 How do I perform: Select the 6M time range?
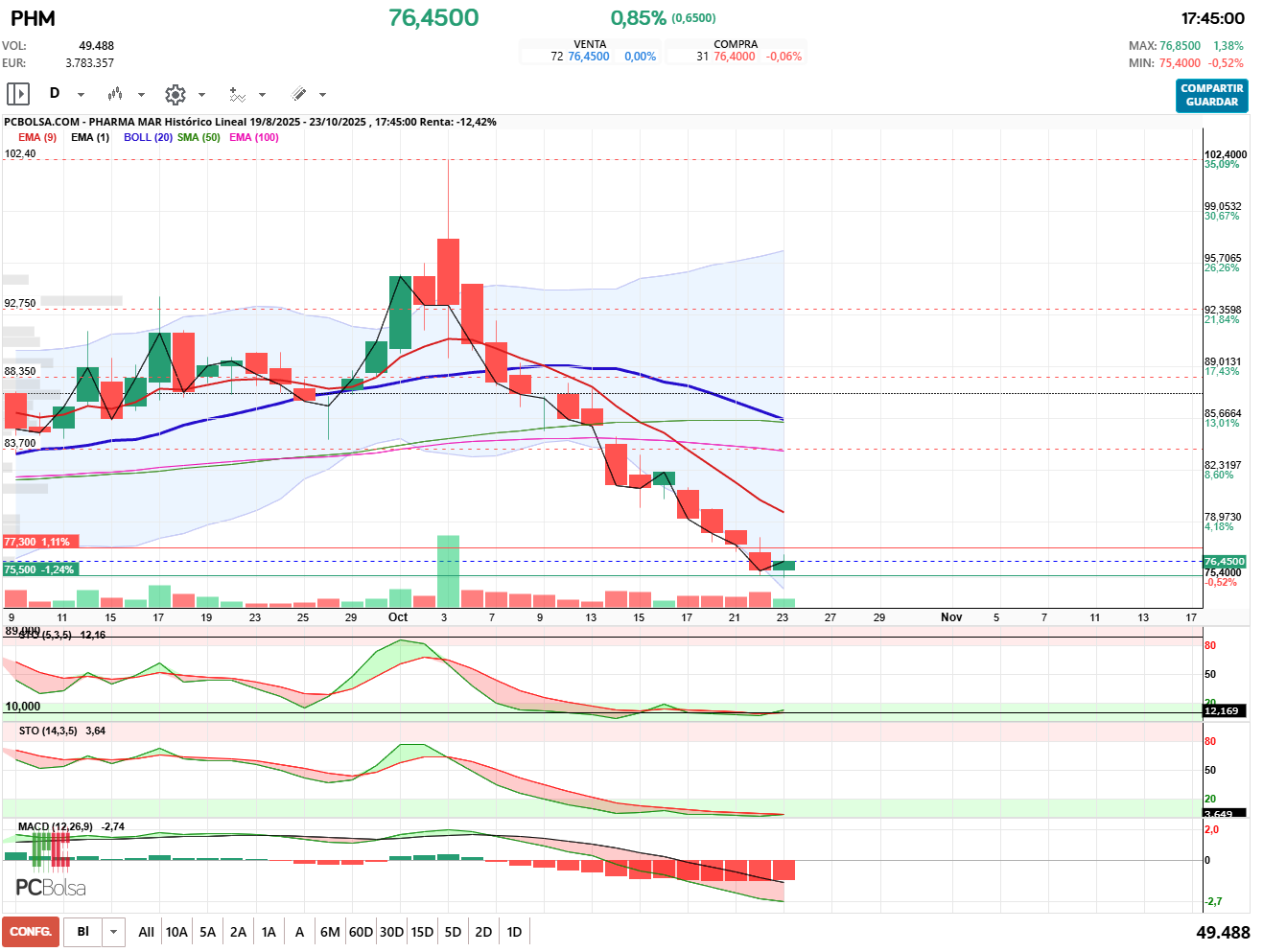coord(330,932)
